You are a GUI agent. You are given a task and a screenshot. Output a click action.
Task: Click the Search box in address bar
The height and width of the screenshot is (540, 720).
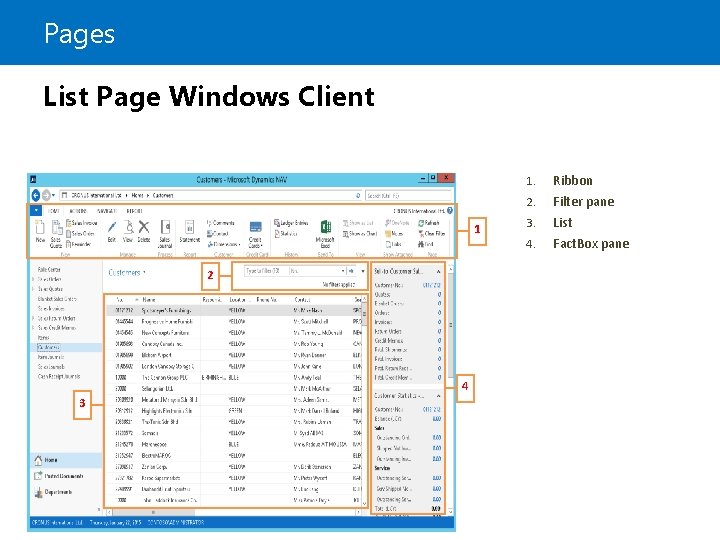pos(408,195)
